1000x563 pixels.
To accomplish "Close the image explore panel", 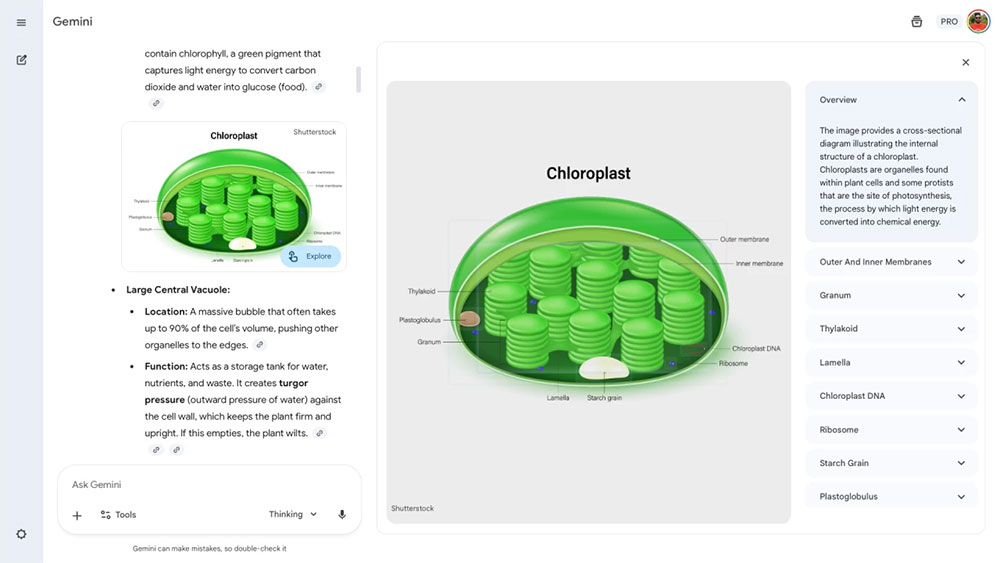I will [965, 62].
